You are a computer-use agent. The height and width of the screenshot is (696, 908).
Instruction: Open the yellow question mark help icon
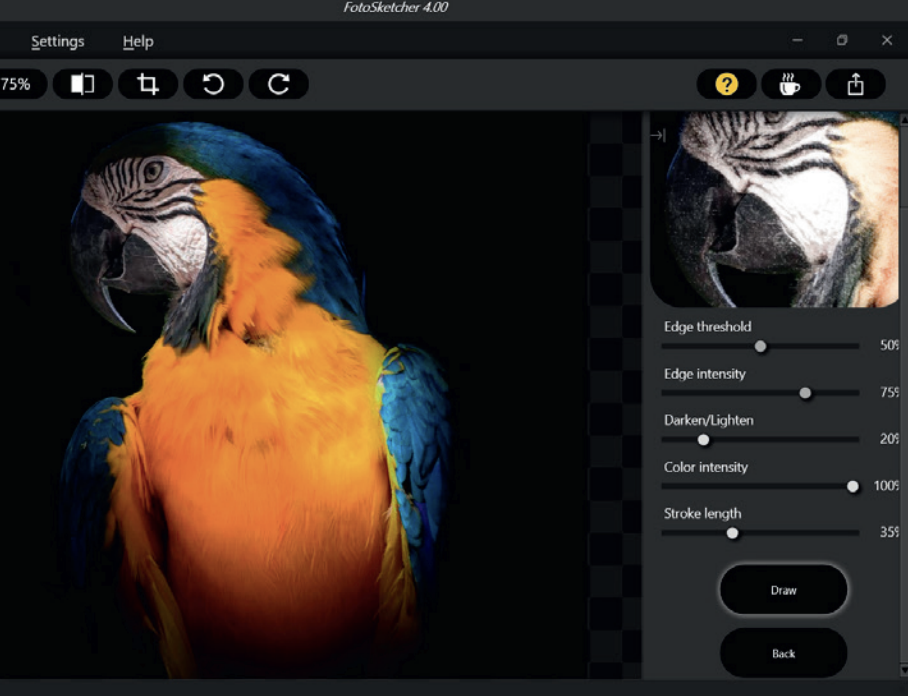pos(726,85)
